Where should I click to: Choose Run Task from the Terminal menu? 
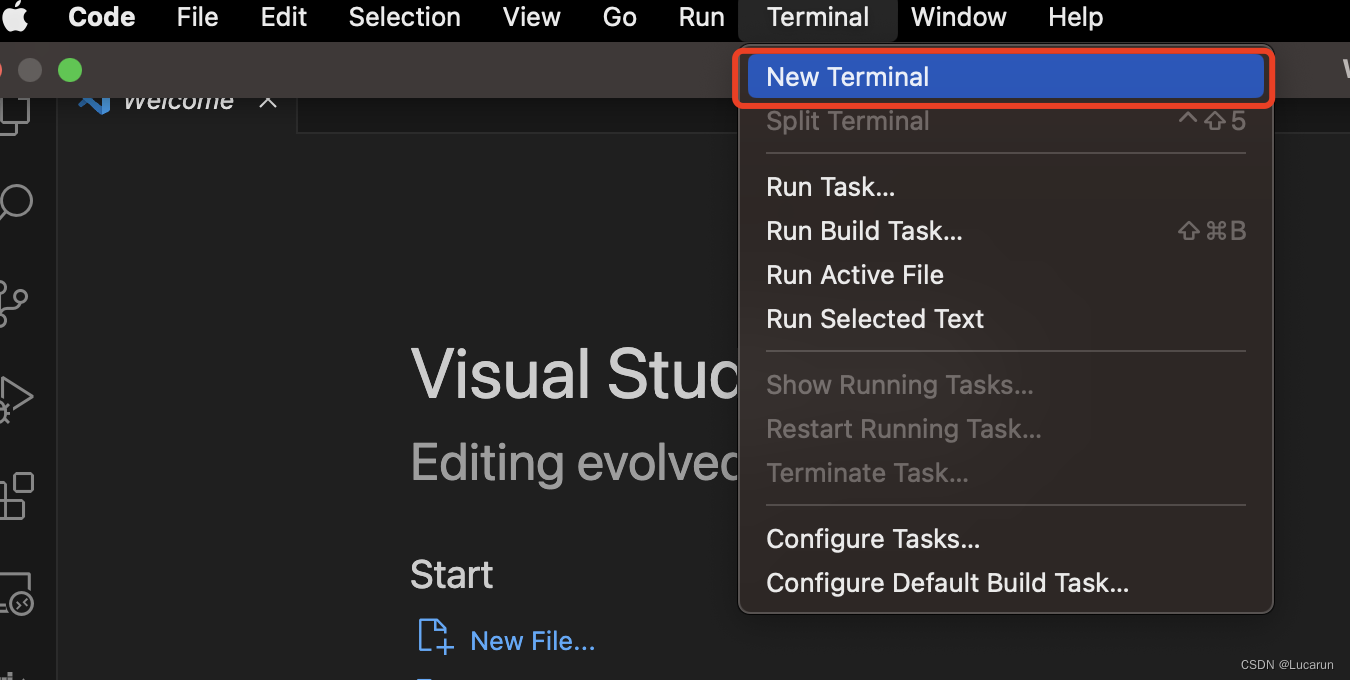pos(830,186)
